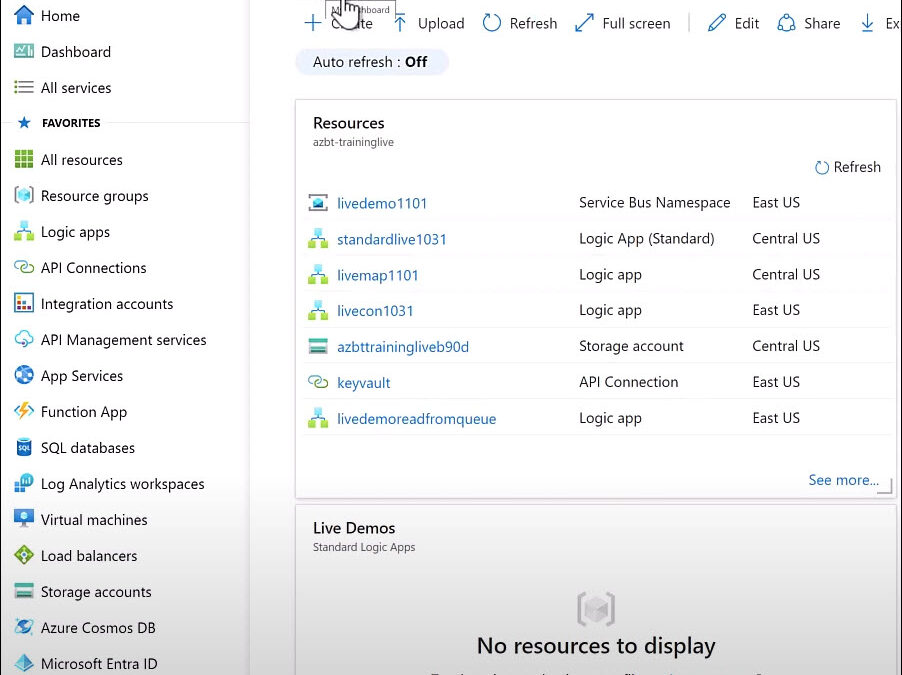The image size is (902, 675).
Task: Navigate to Virtual machines
Action: pos(94,520)
